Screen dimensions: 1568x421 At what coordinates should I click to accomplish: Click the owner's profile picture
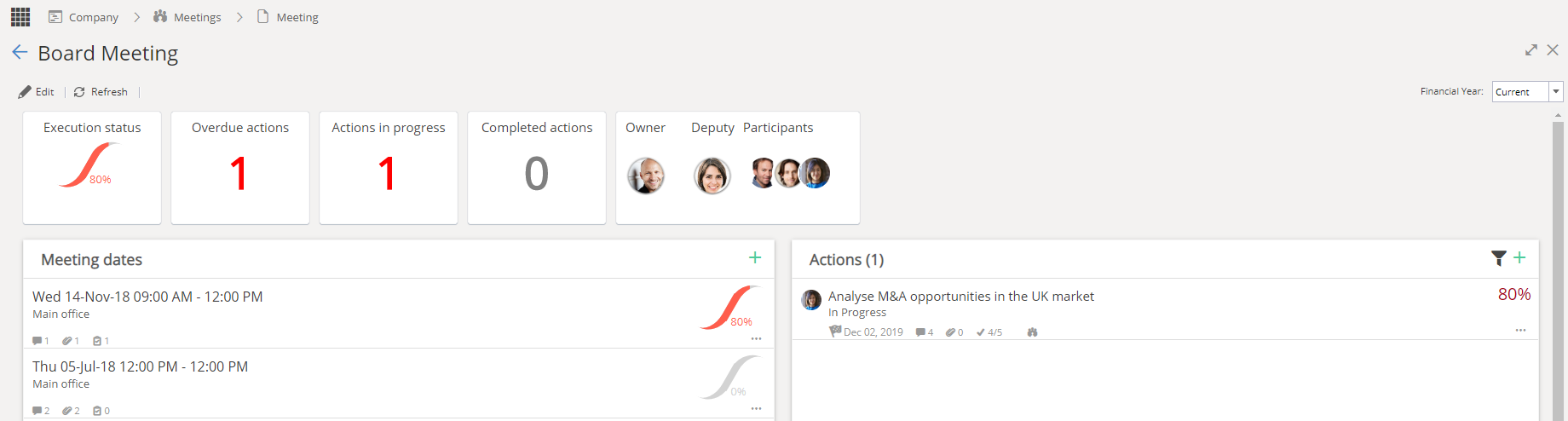coord(646,176)
